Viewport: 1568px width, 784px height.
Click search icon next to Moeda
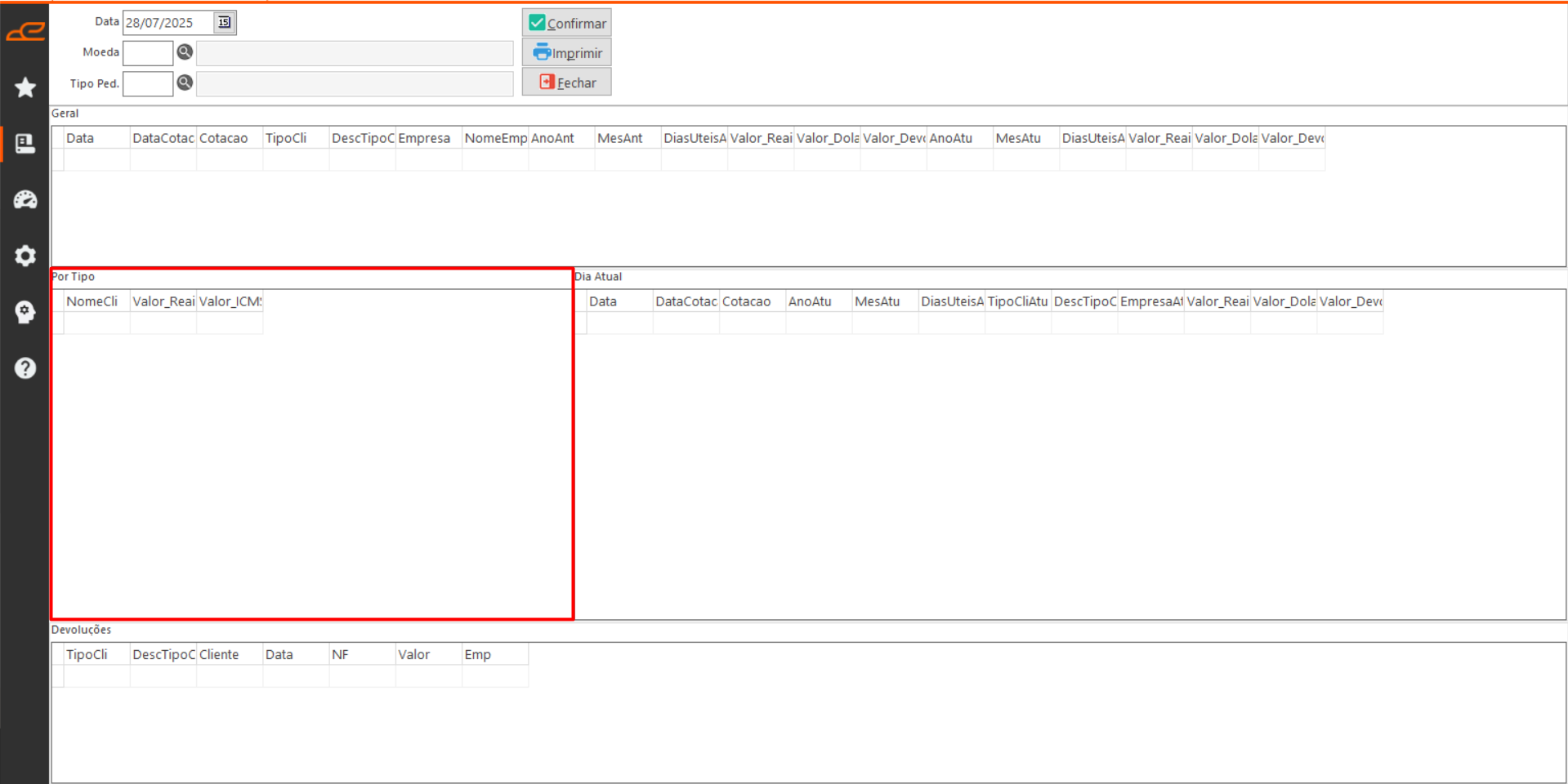(185, 52)
